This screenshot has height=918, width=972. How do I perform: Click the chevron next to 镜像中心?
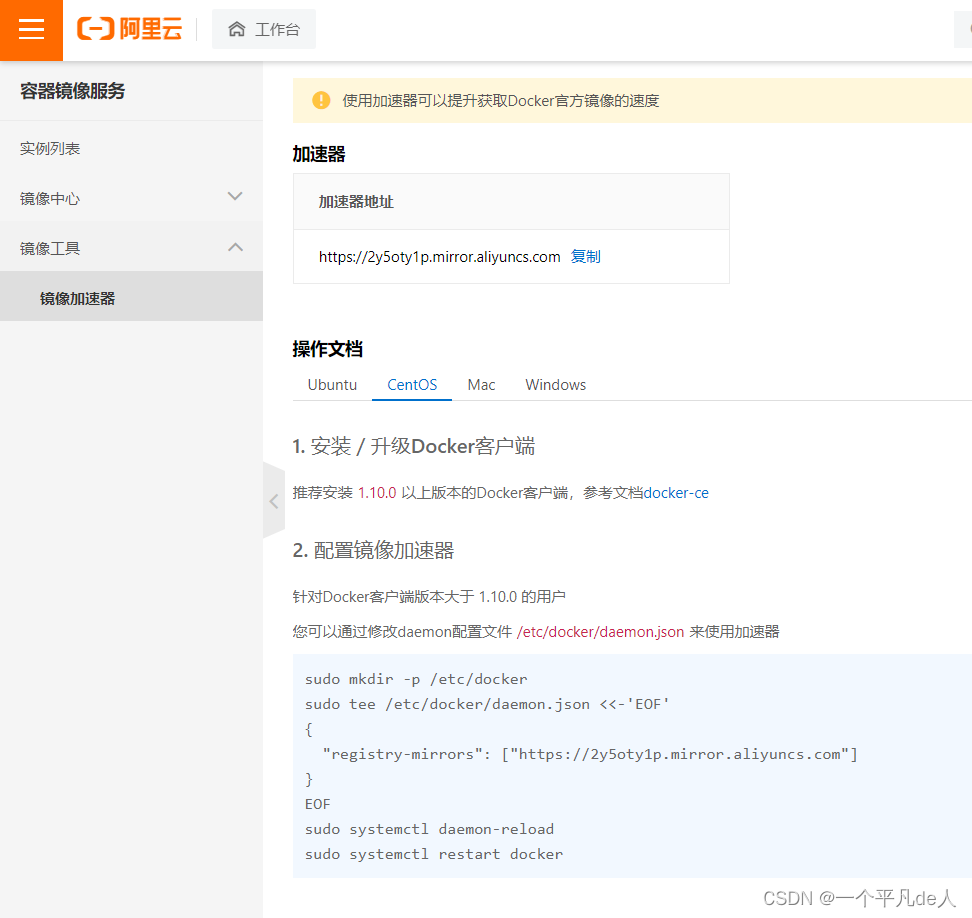tap(235, 197)
